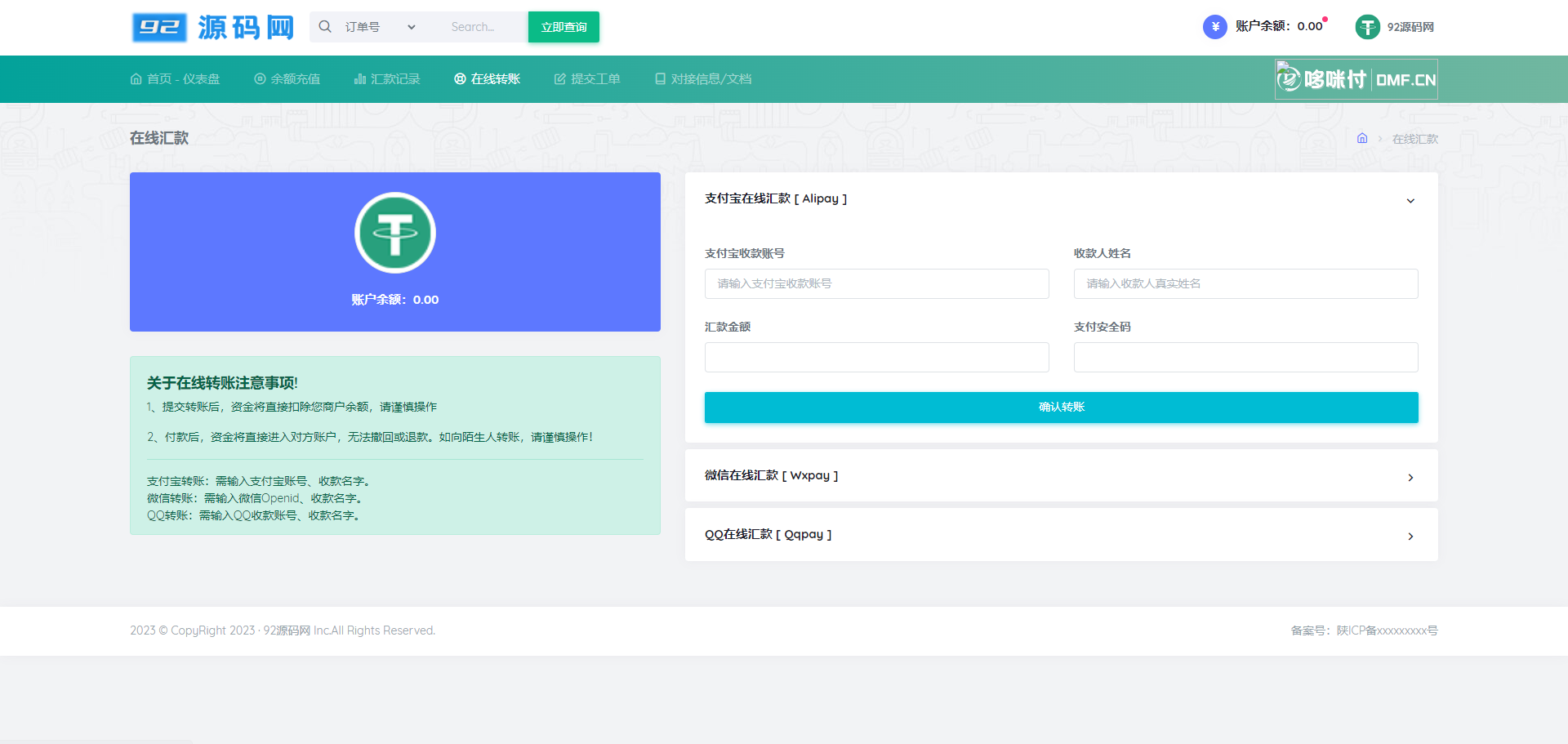Click the lifebuoy icon beside 在线转账
Screen dimensions: 1568x744
tap(461, 79)
